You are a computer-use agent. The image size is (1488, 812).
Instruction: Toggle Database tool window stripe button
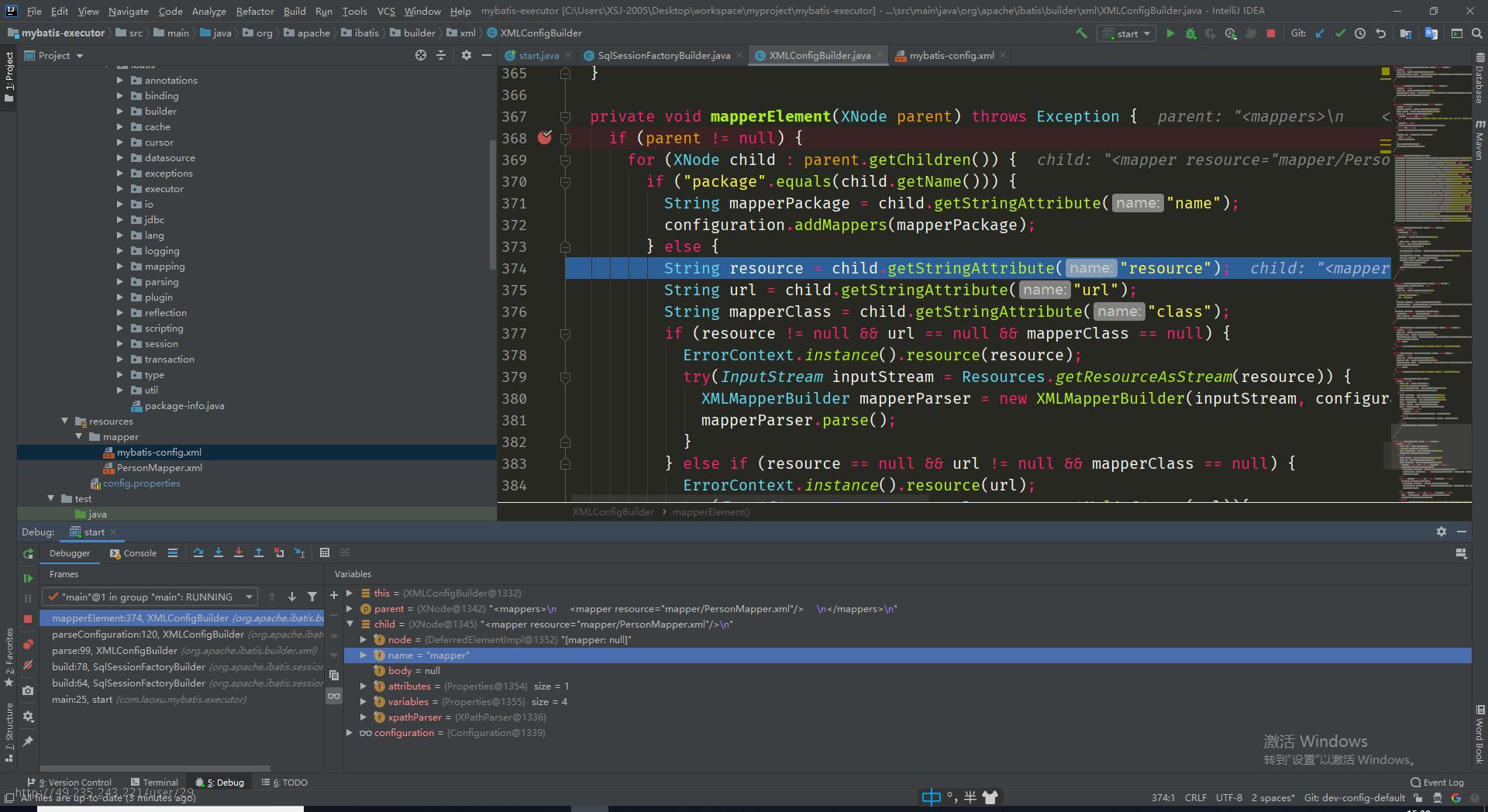1479,78
